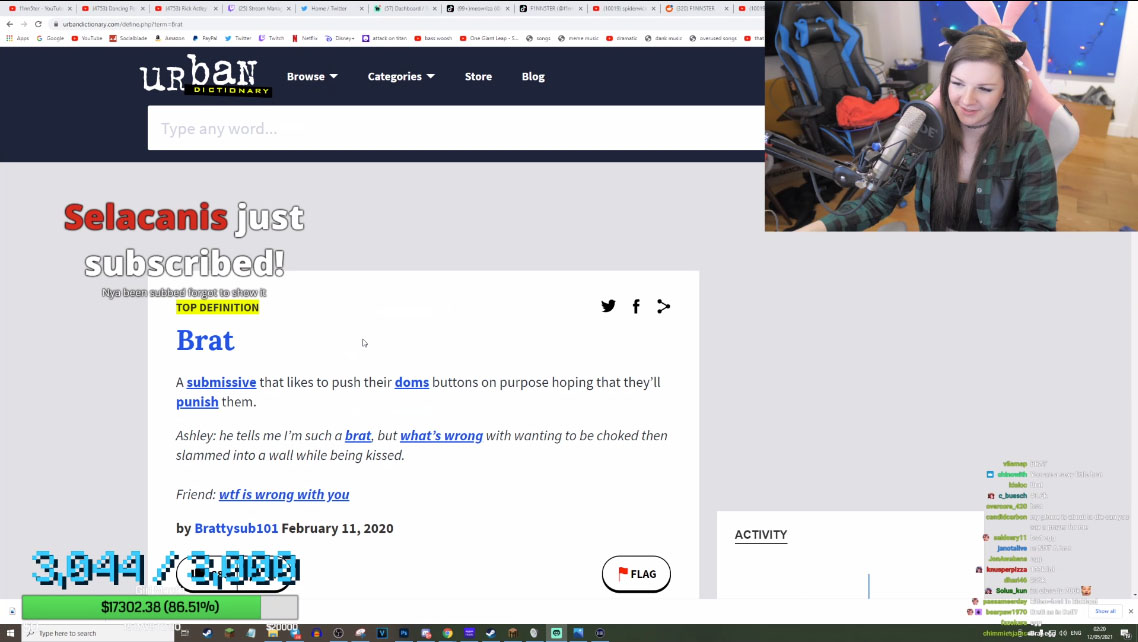The image size is (1138, 642).
Task: Switch to the Dashboard tab
Action: pyautogui.click(x=404, y=9)
